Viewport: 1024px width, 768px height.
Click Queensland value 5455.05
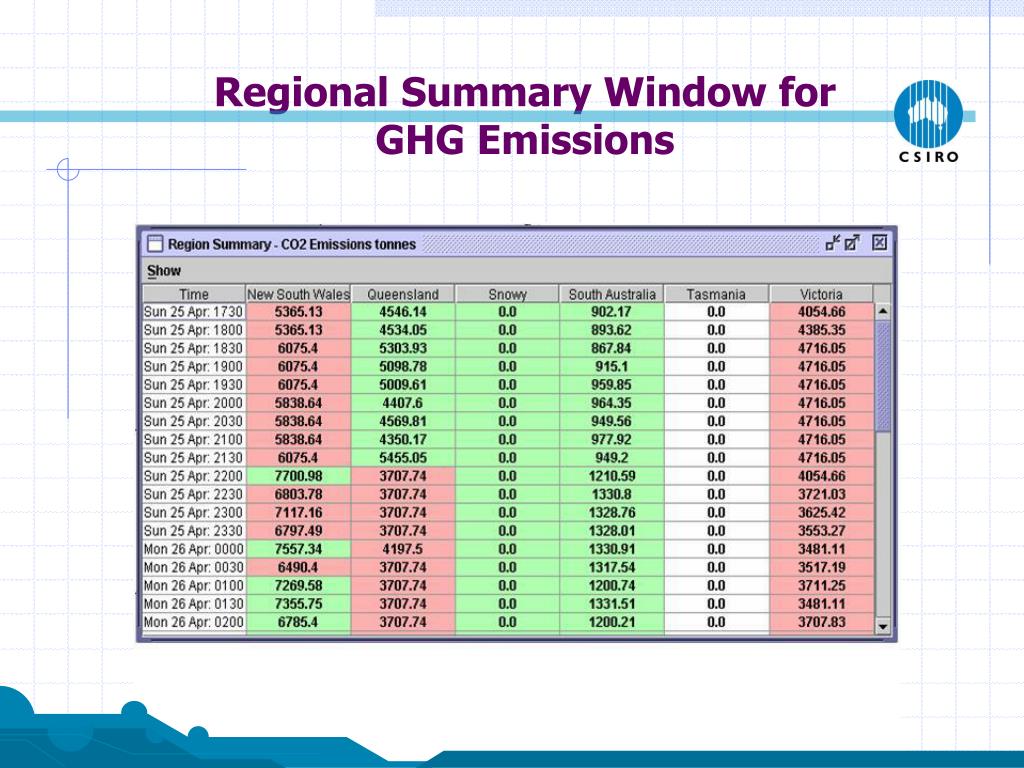pos(403,458)
